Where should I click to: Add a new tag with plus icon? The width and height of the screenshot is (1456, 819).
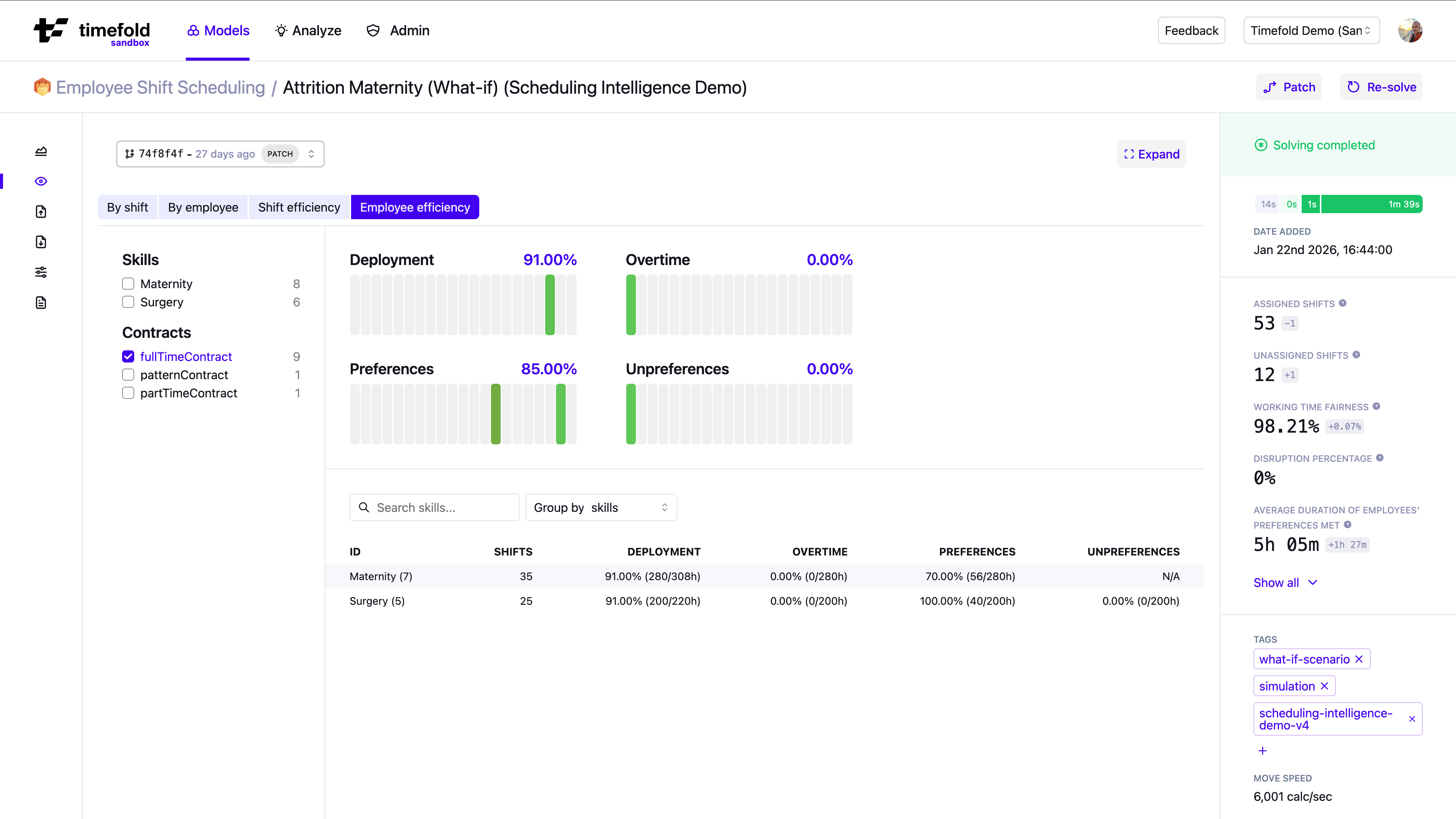pyautogui.click(x=1263, y=751)
